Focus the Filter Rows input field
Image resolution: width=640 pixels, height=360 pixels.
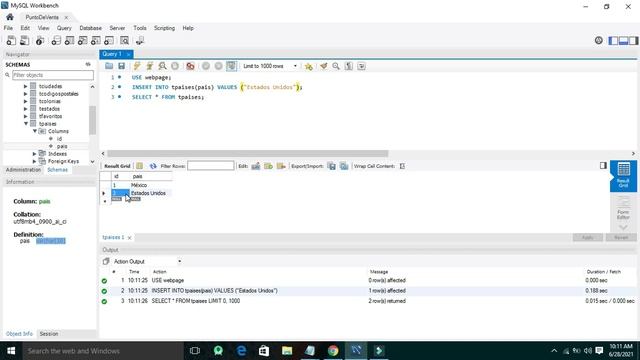pyautogui.click(x=211, y=166)
